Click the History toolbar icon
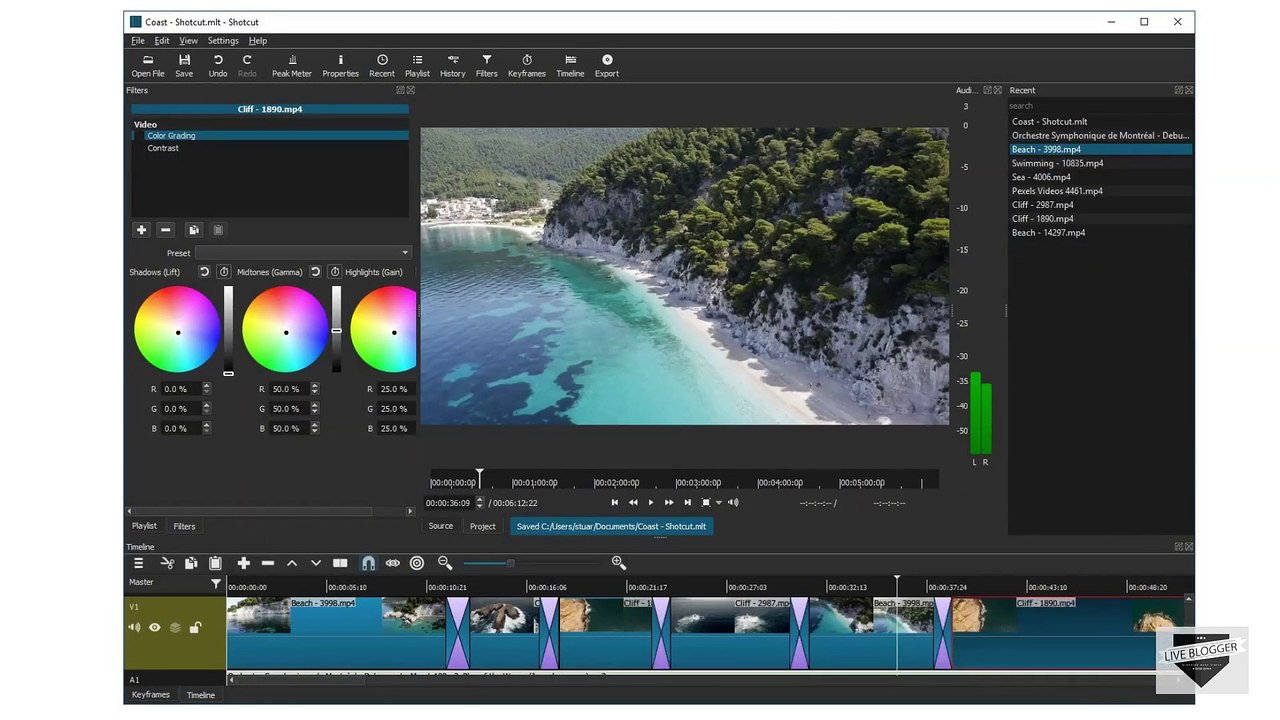The image size is (1280, 720). click(x=452, y=65)
